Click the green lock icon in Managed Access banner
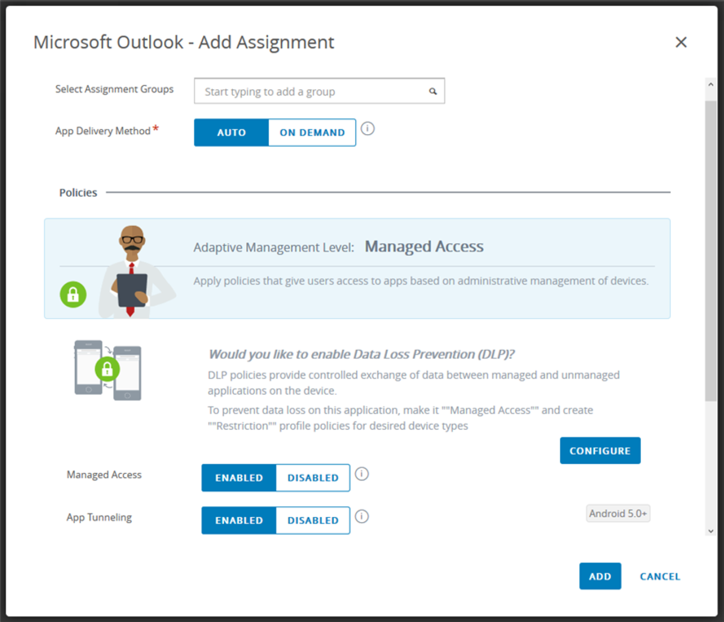724x622 pixels. click(74, 296)
